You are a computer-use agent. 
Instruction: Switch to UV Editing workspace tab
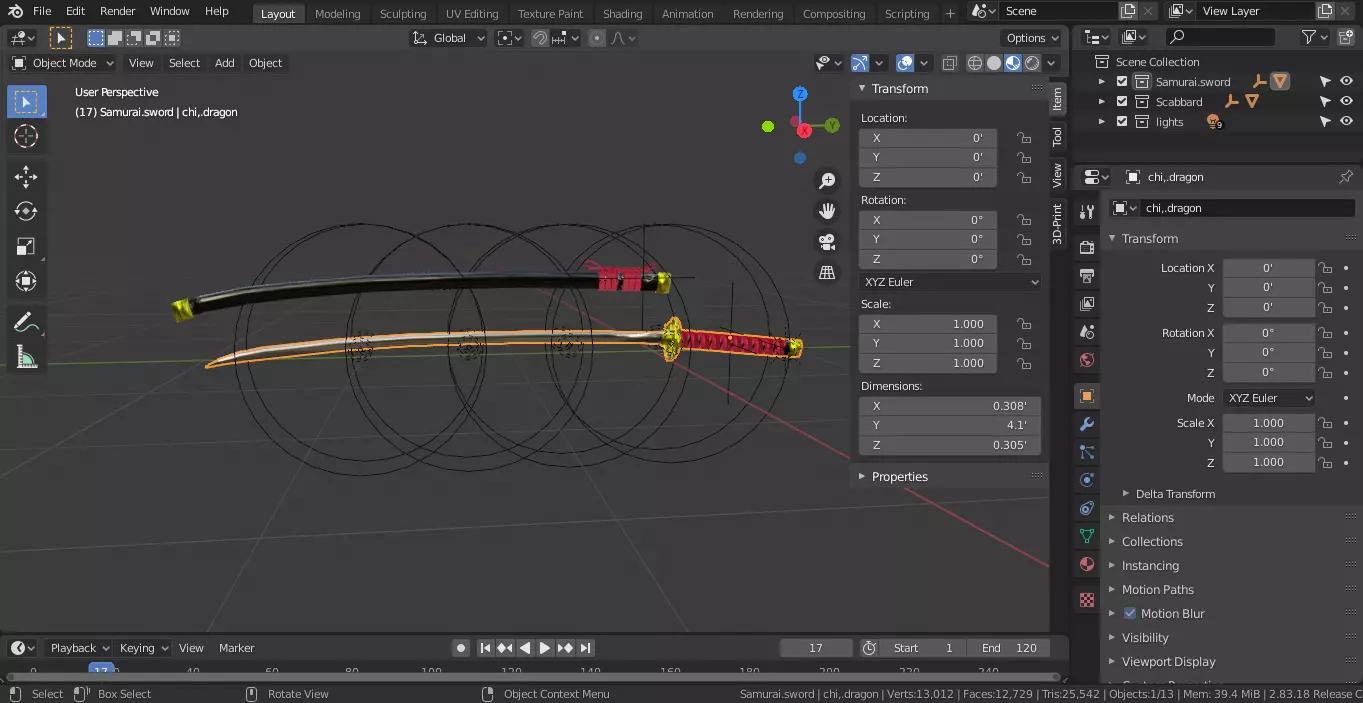pyautogui.click(x=472, y=14)
